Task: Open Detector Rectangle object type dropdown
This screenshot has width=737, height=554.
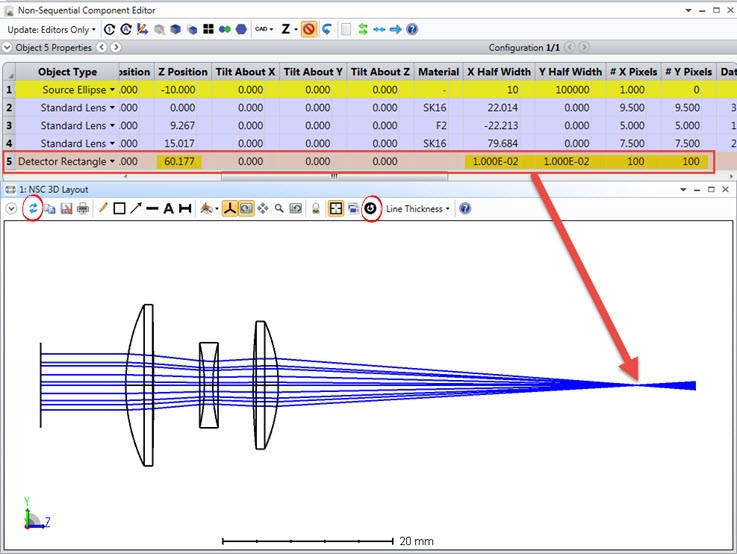Action: click(x=112, y=161)
